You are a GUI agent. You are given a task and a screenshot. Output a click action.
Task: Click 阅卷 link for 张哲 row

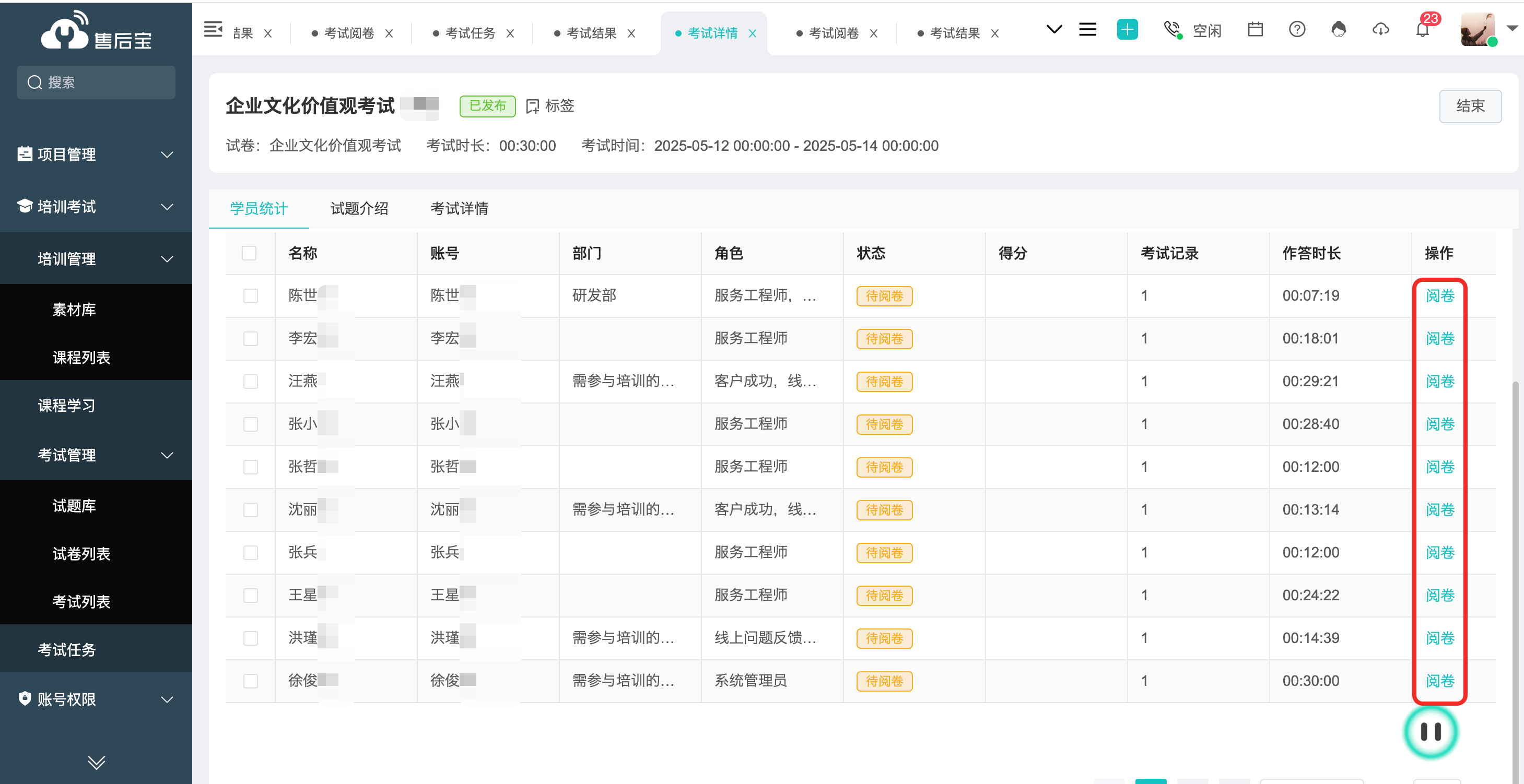[x=1439, y=467]
